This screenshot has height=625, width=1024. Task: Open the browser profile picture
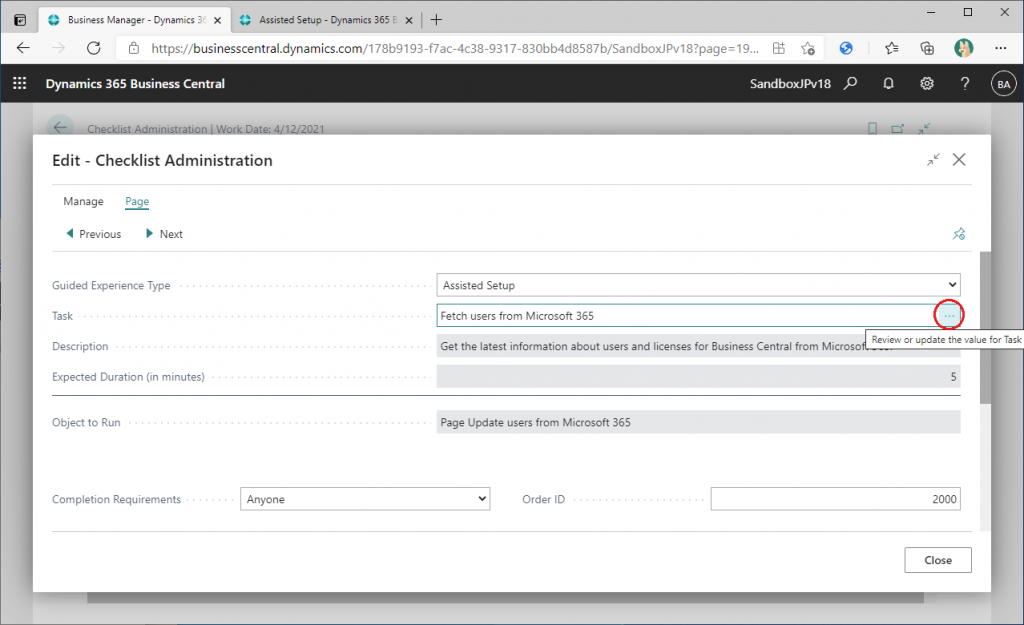point(963,48)
